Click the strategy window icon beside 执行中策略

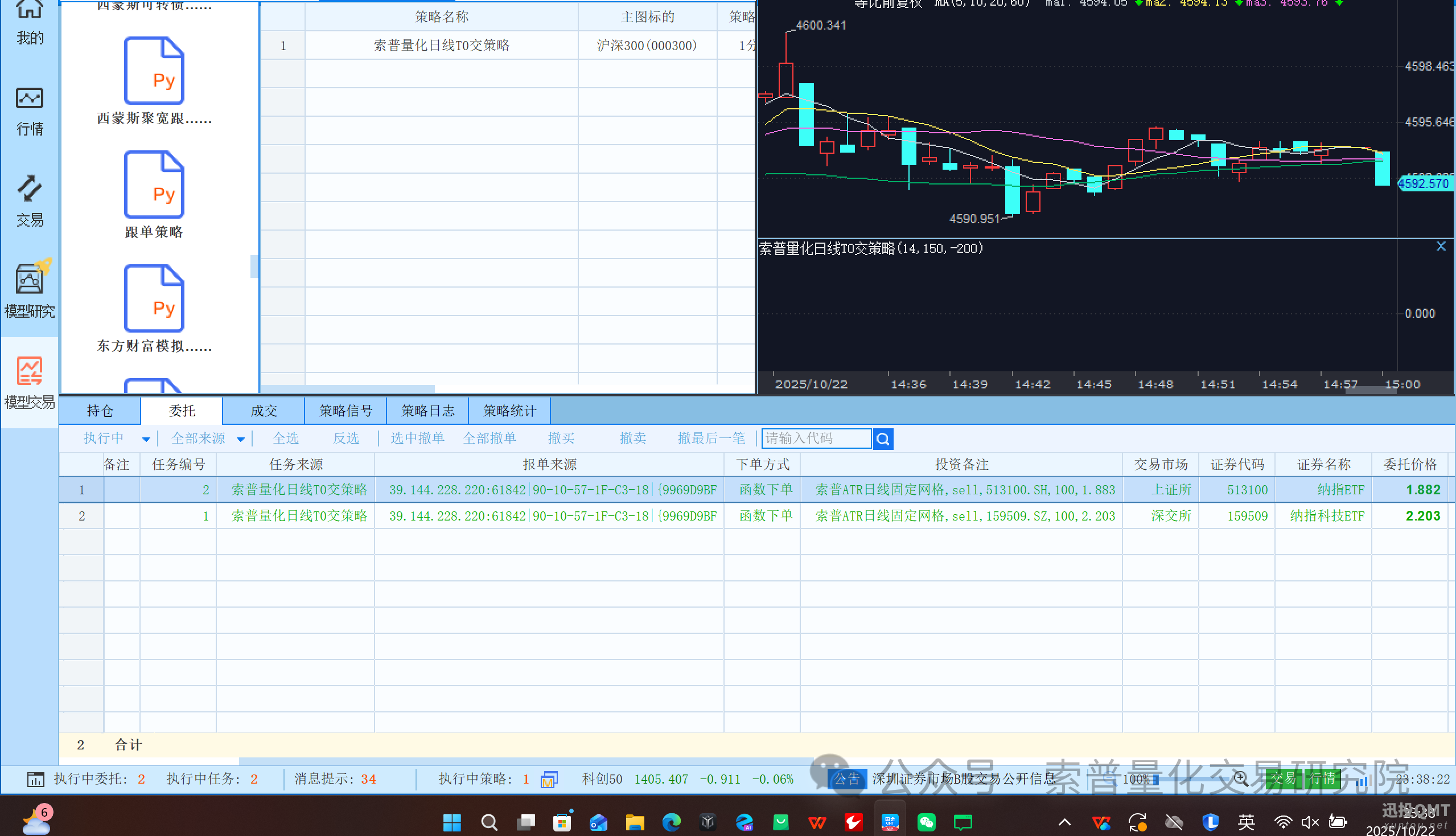click(549, 779)
